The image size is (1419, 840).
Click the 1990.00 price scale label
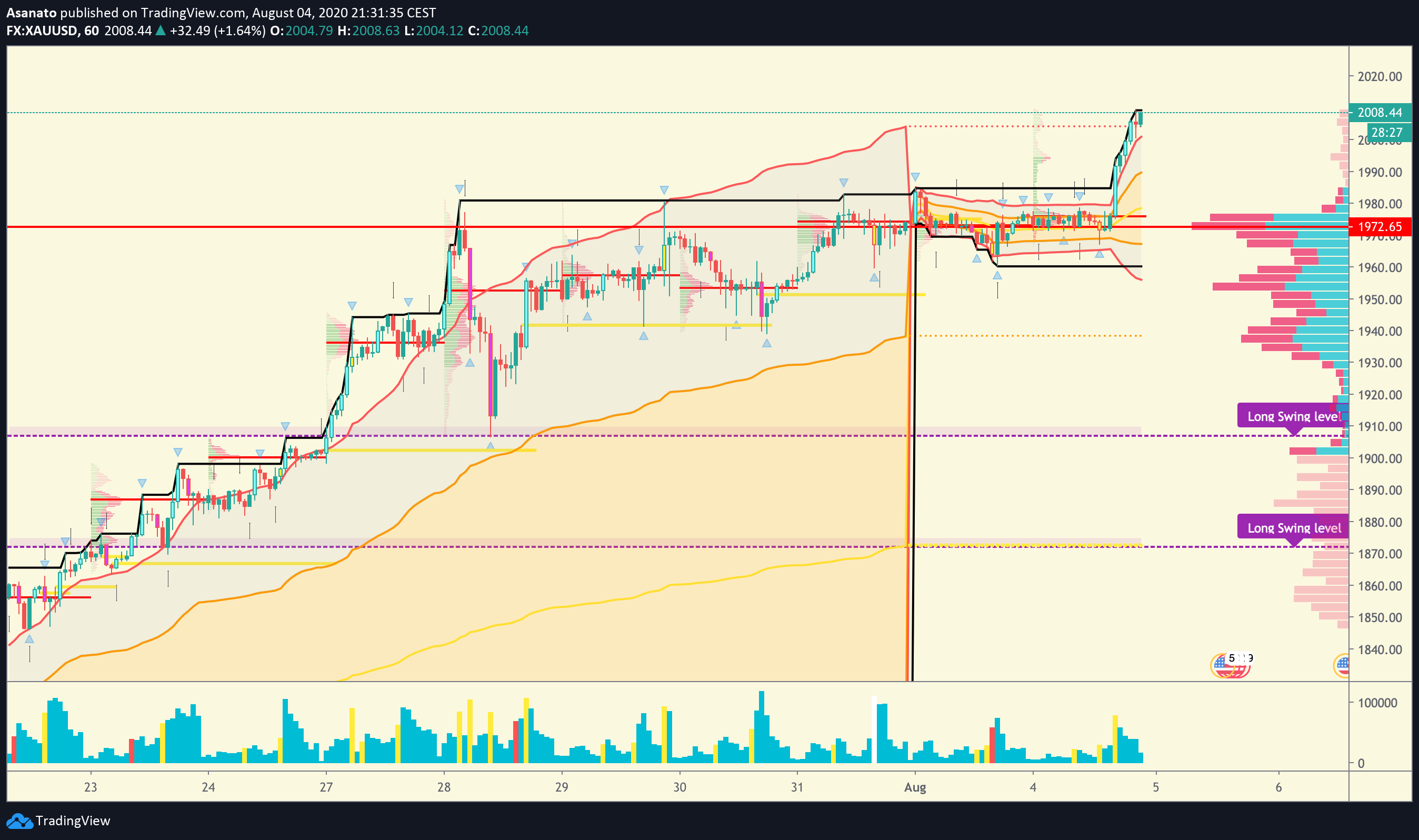tap(1380, 172)
